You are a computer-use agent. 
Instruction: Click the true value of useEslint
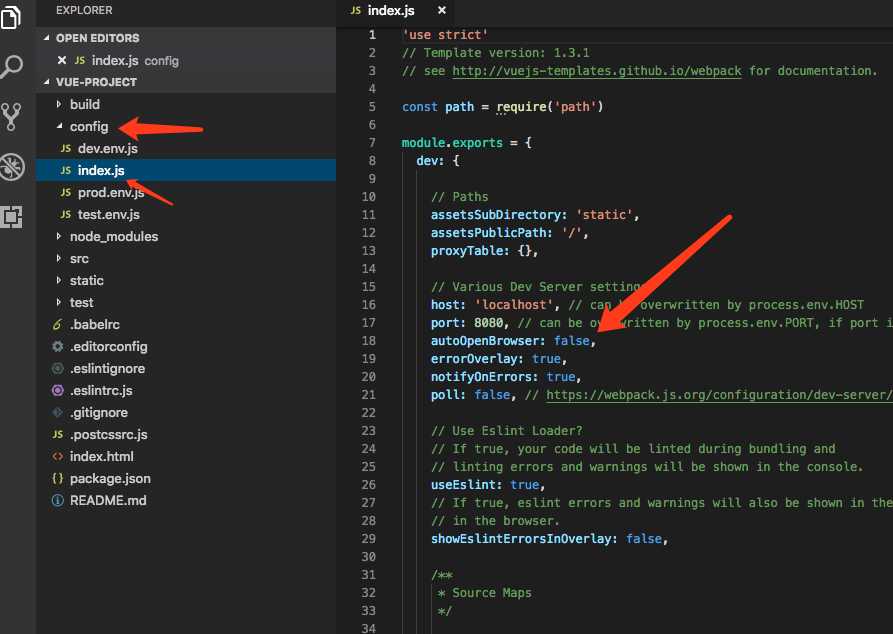(x=525, y=485)
